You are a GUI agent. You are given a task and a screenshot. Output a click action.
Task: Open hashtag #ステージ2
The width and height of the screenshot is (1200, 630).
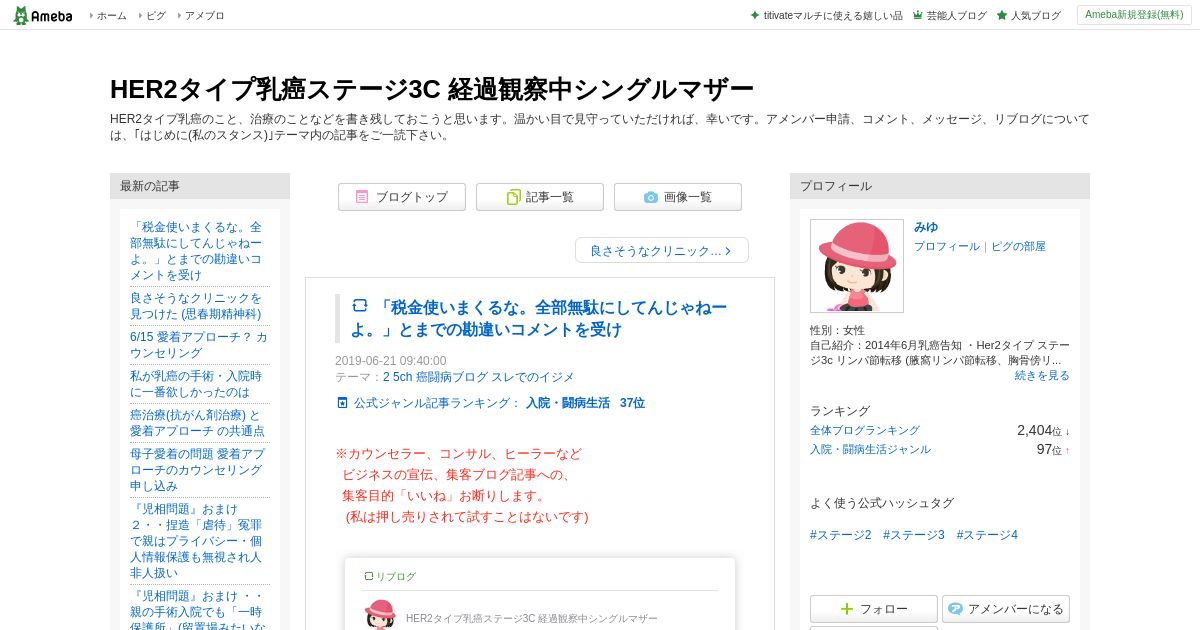tap(841, 535)
